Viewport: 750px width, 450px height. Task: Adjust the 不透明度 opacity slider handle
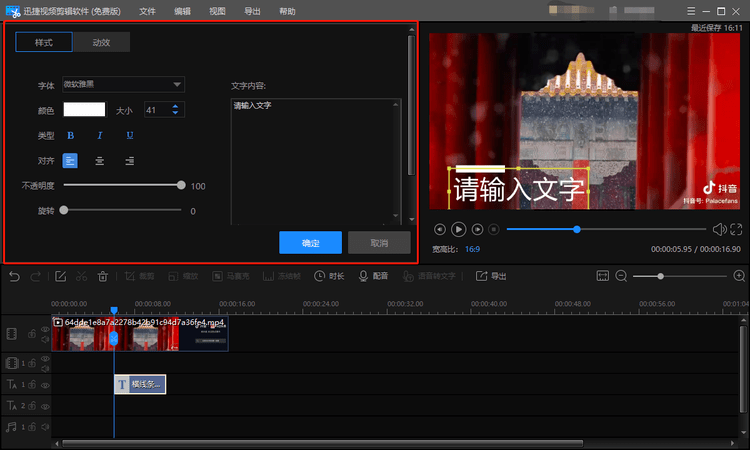(x=181, y=185)
